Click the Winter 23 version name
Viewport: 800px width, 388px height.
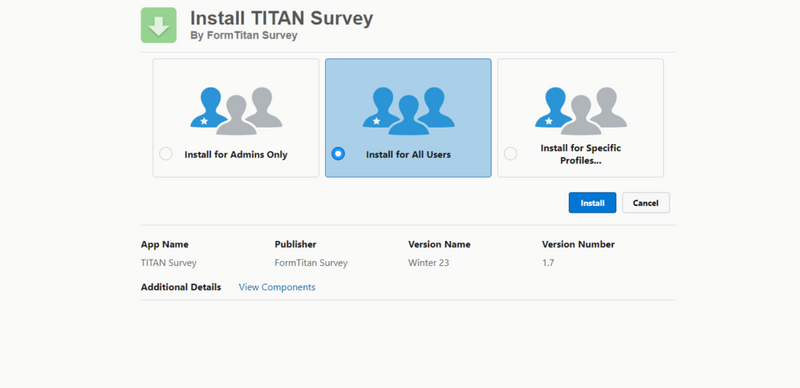pos(429,263)
